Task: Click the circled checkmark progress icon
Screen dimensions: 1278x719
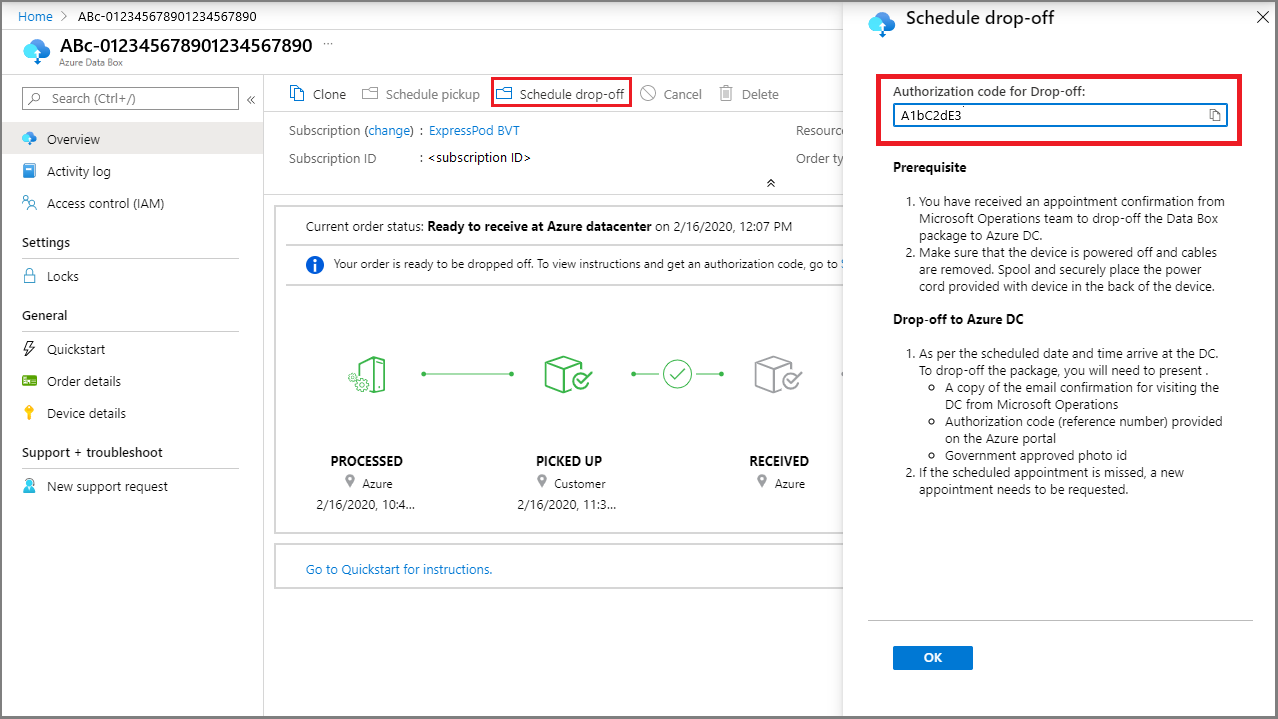Action: click(677, 374)
